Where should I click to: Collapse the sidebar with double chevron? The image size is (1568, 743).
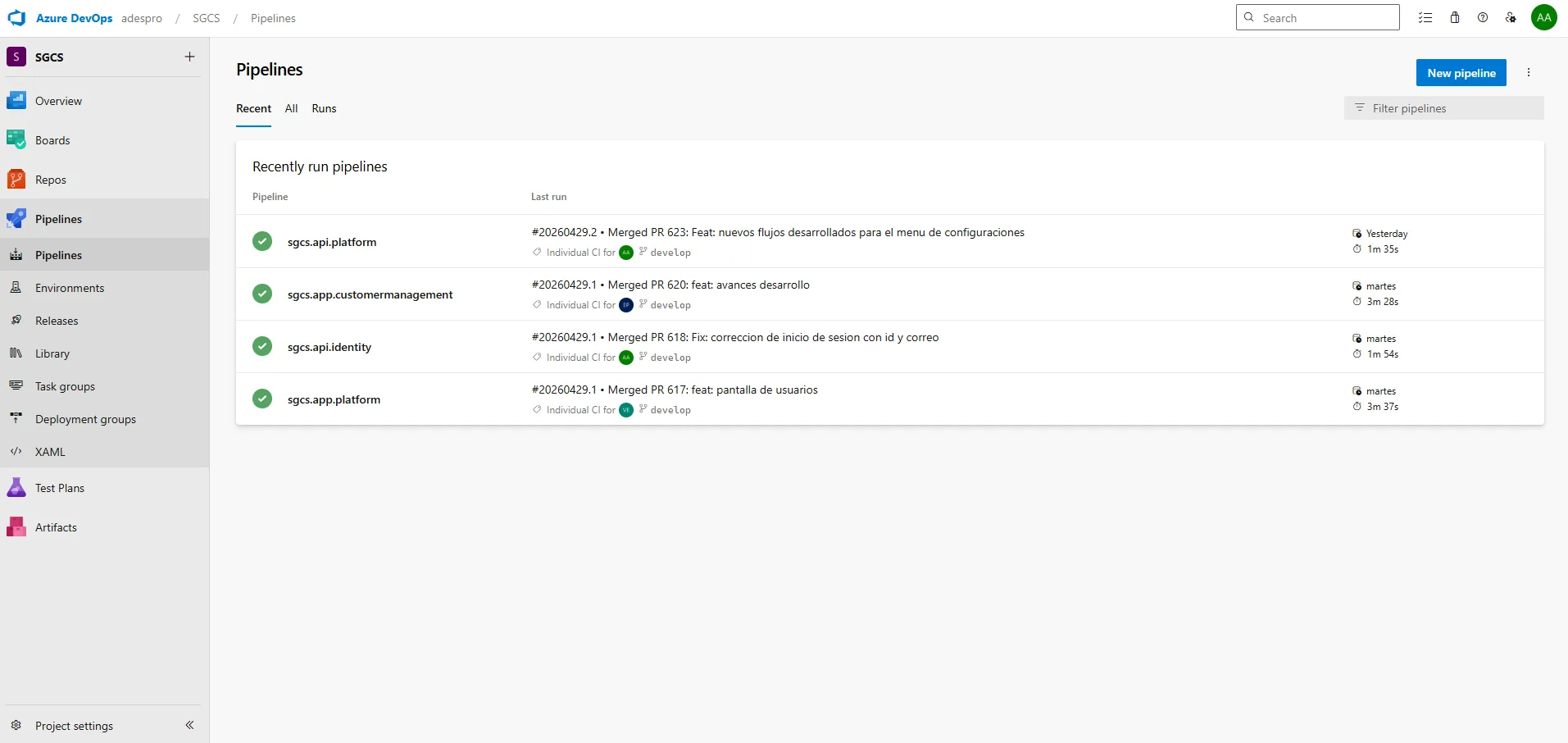pyautogui.click(x=189, y=725)
